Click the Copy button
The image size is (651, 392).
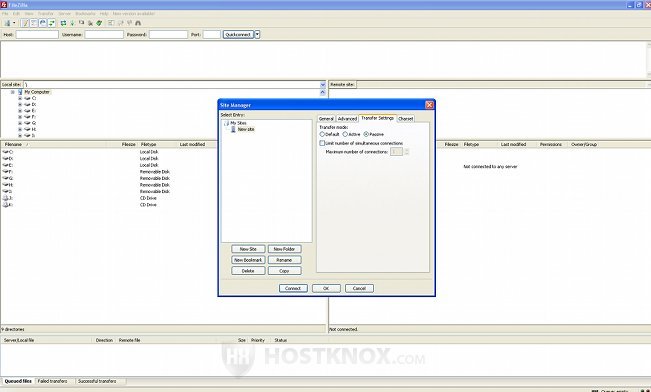click(x=284, y=271)
